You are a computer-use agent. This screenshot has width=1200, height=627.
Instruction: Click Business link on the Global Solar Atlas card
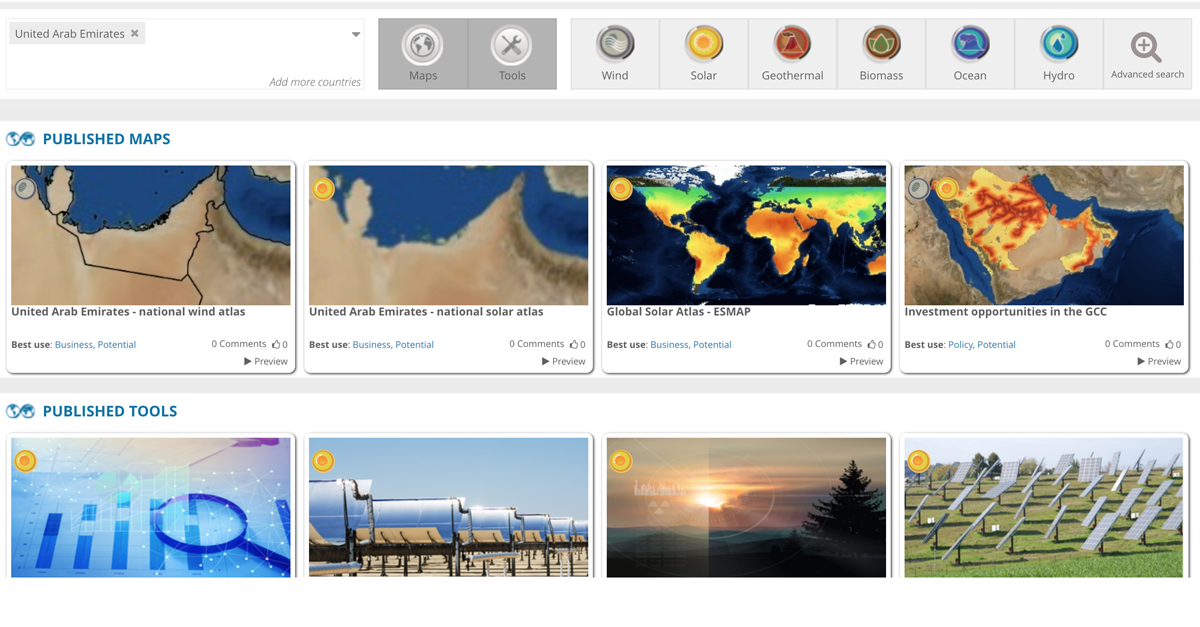click(669, 345)
